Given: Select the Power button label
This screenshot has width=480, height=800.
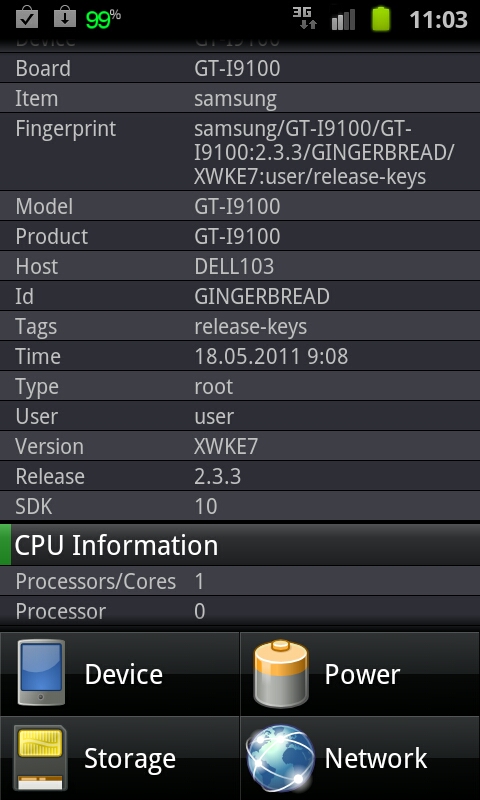Looking at the screenshot, I should 362,674.
